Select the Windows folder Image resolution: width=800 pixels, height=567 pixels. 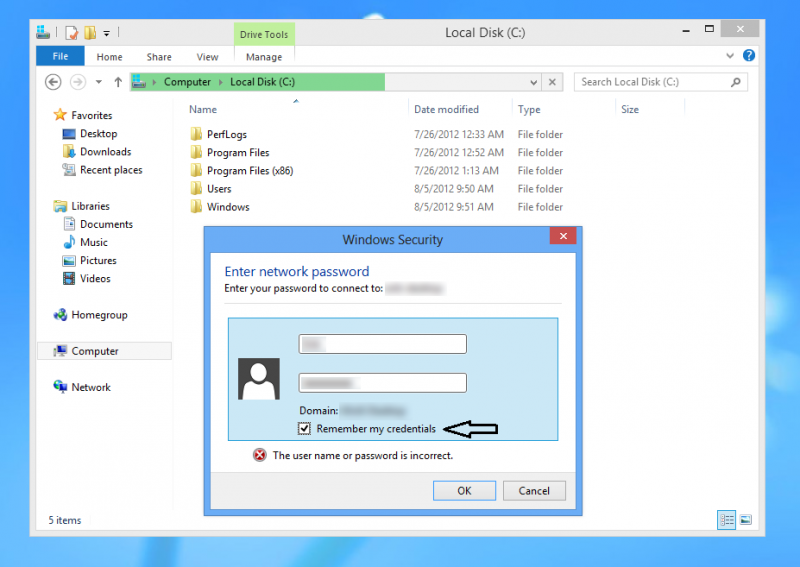point(228,207)
